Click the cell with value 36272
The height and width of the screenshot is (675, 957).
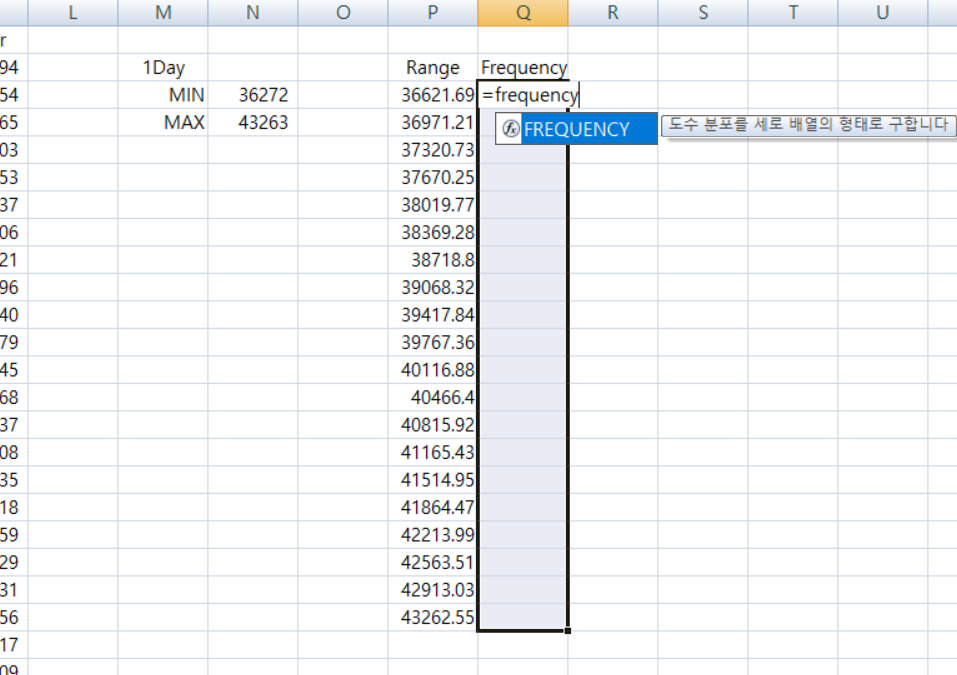click(x=253, y=95)
